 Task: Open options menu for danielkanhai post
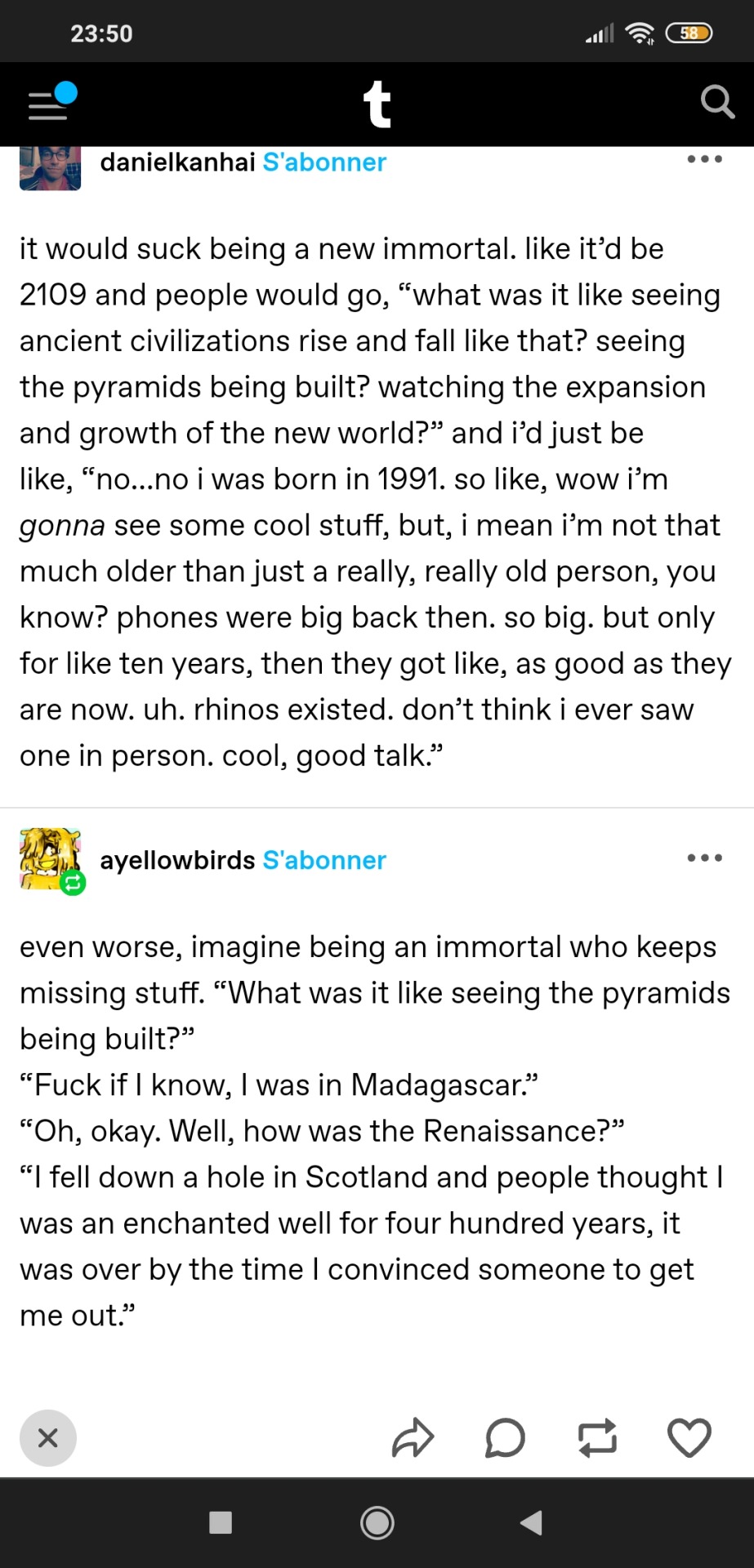point(704,159)
